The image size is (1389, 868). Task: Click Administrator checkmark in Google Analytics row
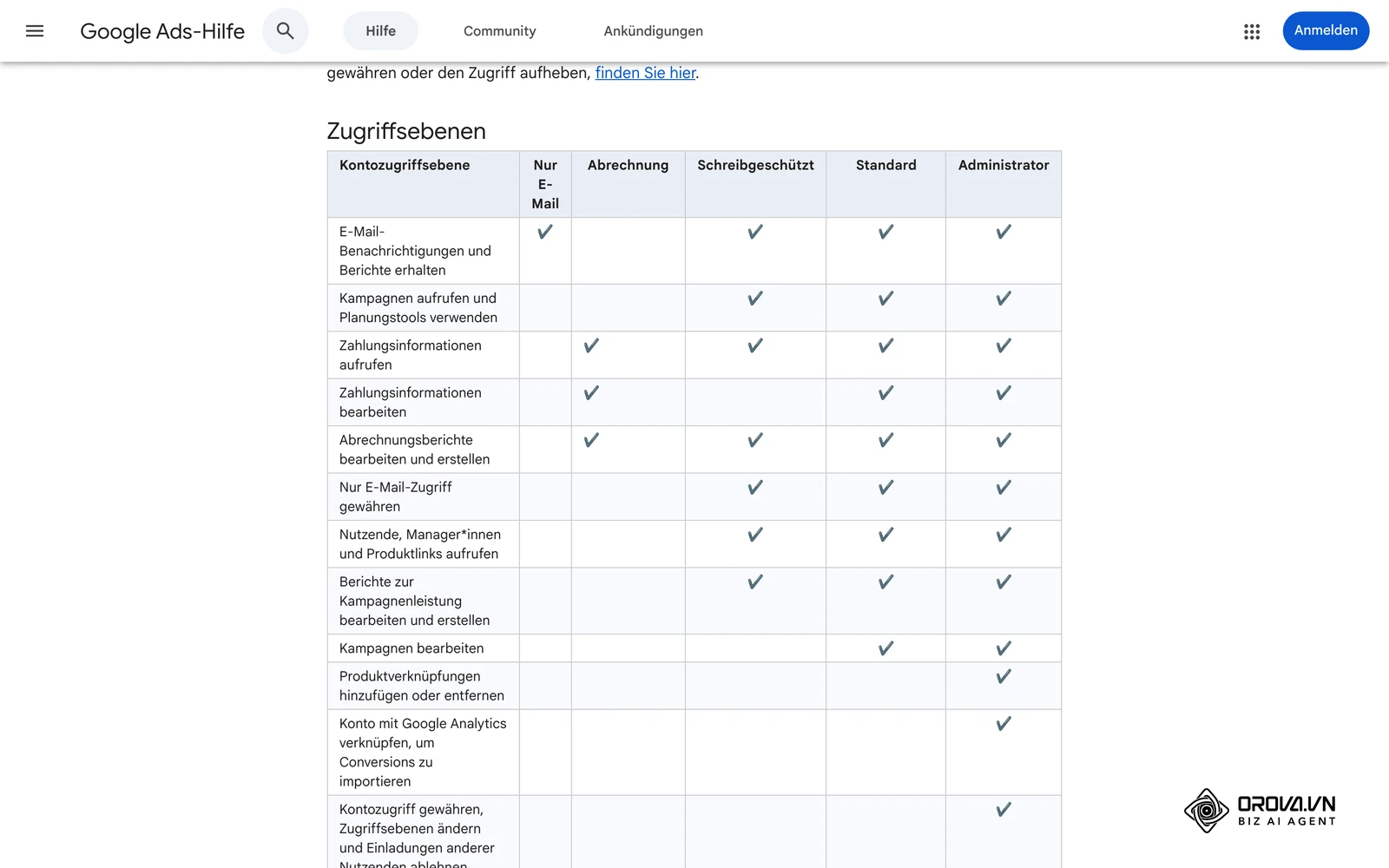coord(1004,724)
